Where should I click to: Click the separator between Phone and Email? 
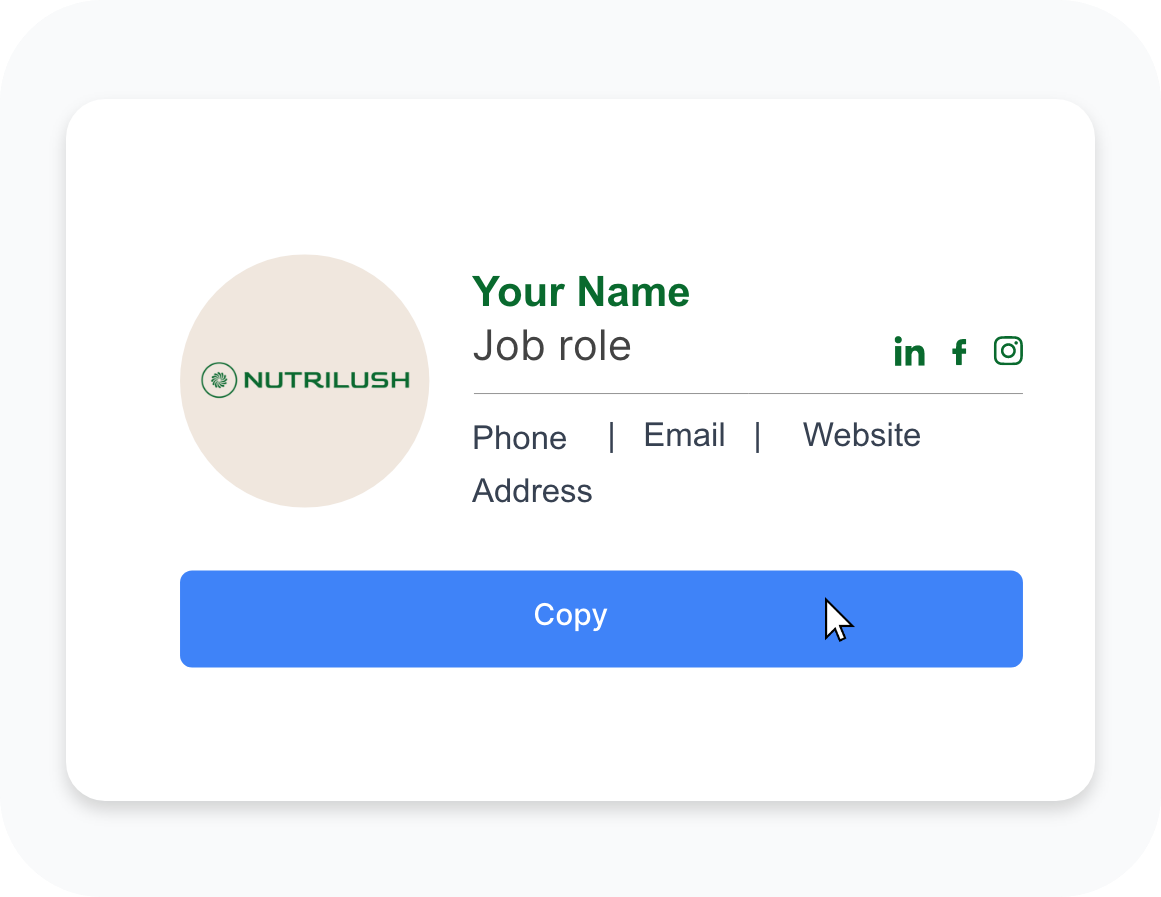[611, 437]
